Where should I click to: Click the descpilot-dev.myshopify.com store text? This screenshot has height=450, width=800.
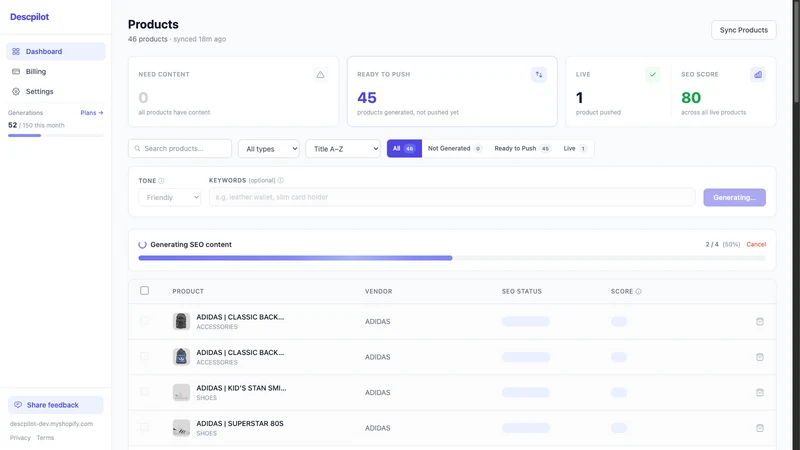point(51,424)
